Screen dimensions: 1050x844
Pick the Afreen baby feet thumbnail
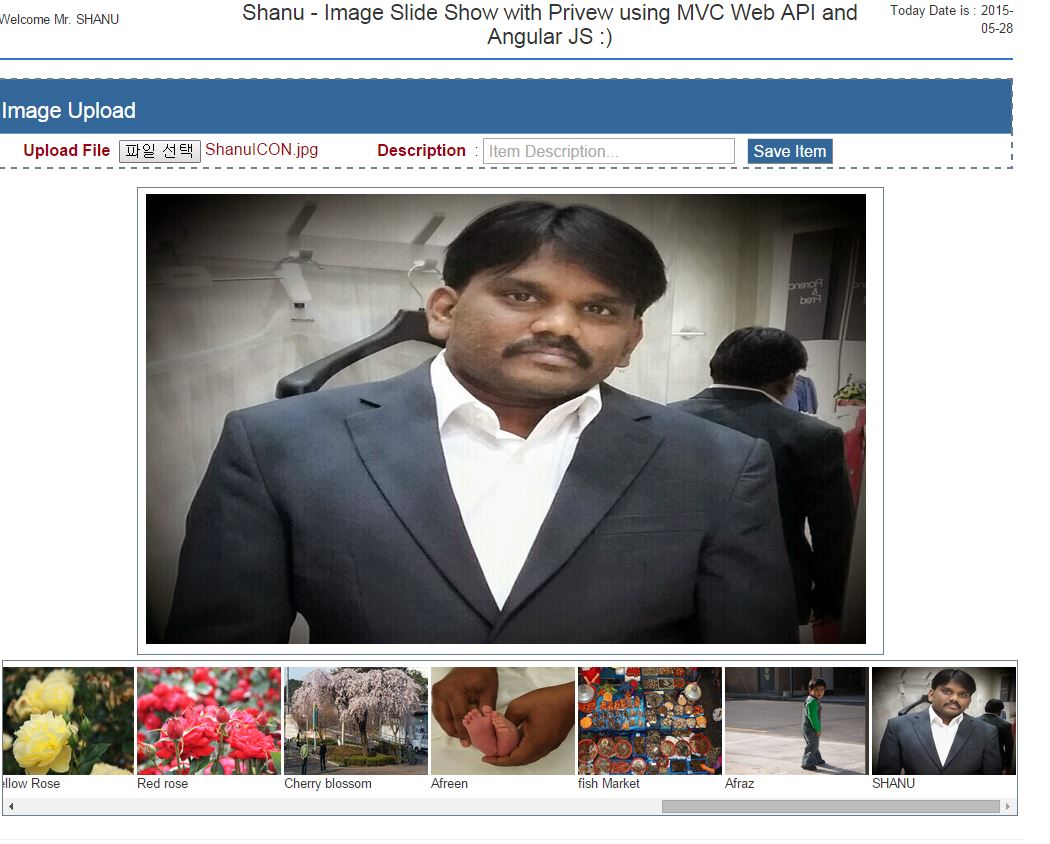click(x=503, y=721)
